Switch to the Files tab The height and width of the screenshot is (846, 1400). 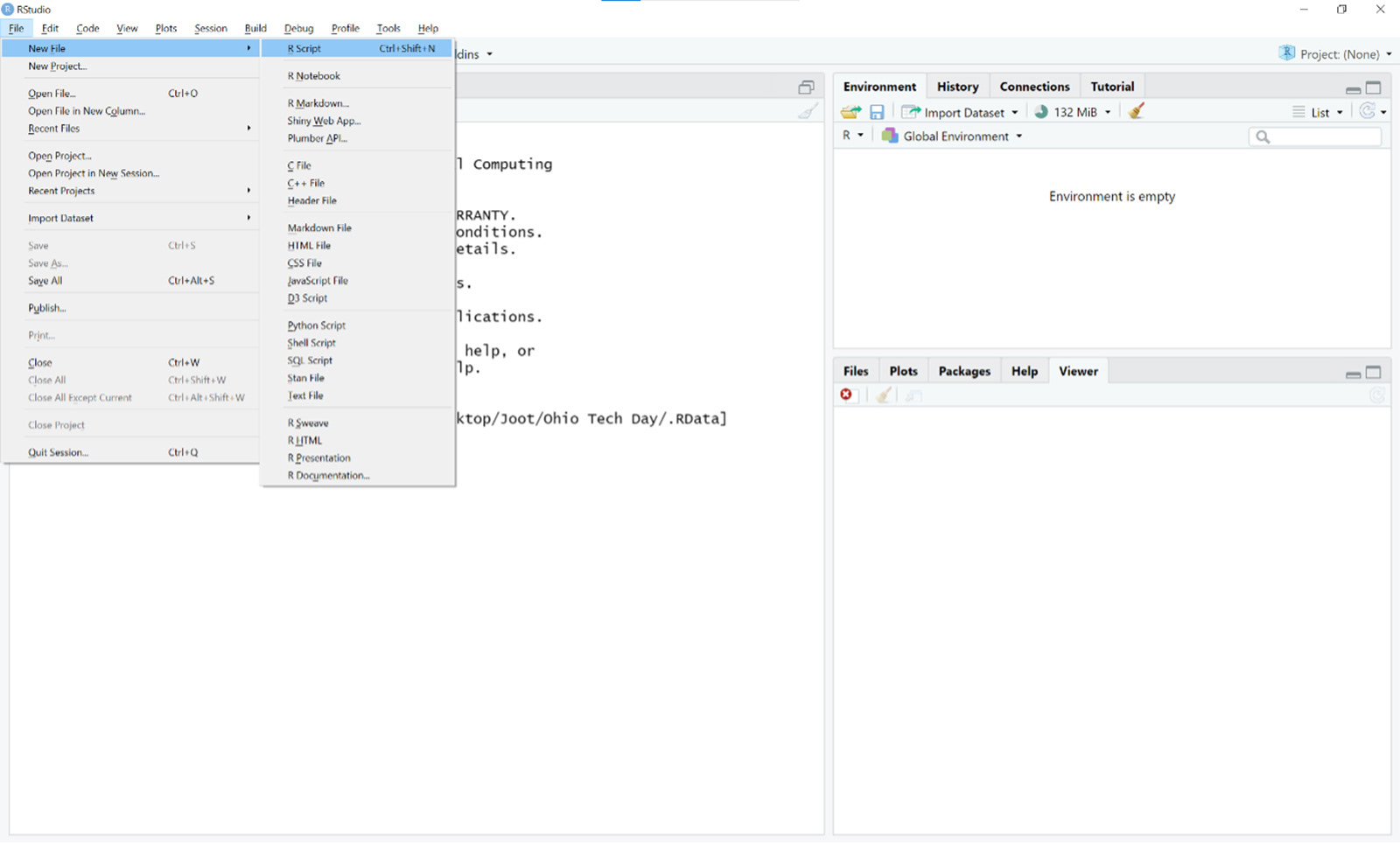pyautogui.click(x=856, y=371)
